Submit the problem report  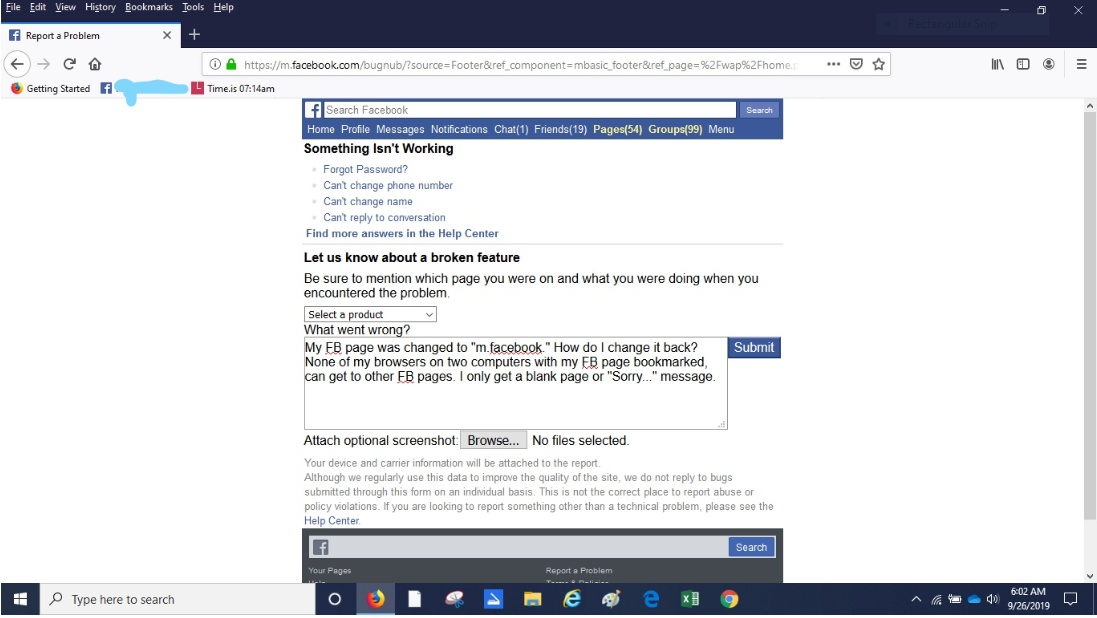coord(754,347)
